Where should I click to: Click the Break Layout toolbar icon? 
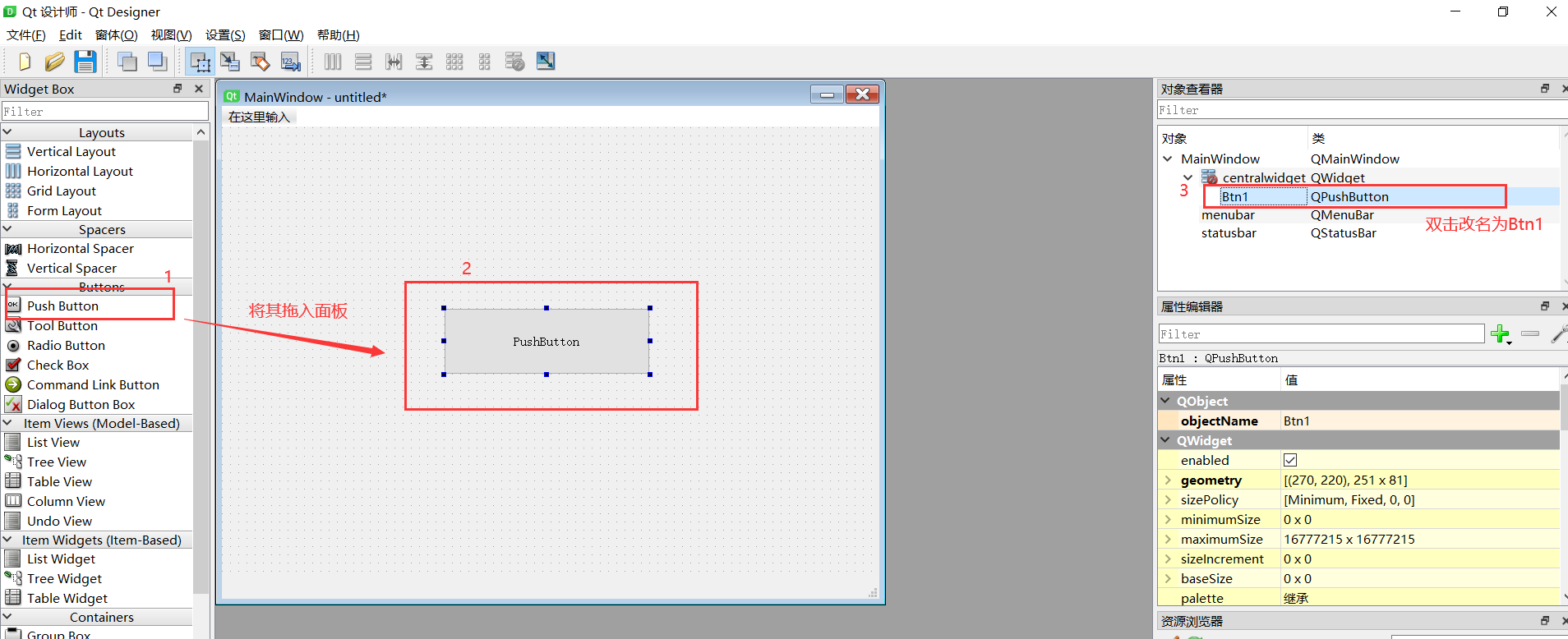[515, 62]
